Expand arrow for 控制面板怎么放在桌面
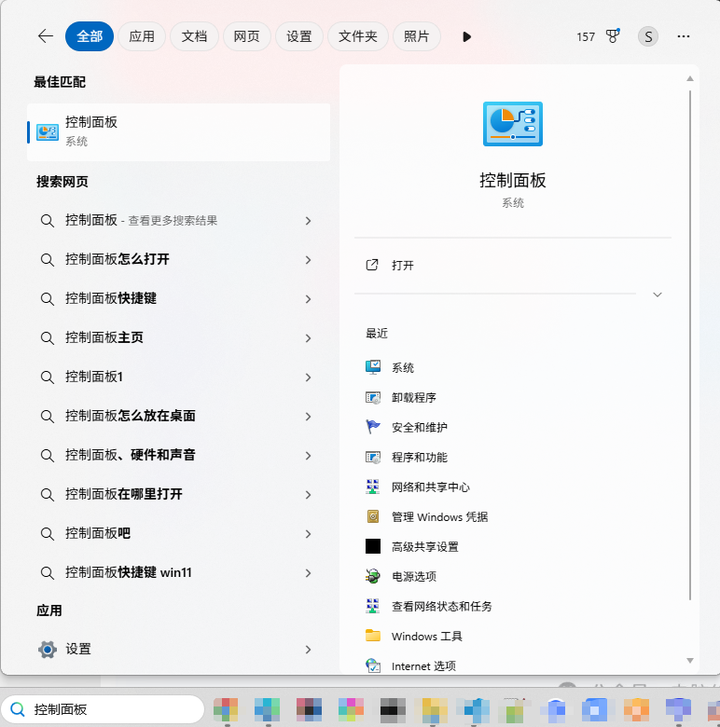Screen dimensions: 720x727 [x=308, y=416]
